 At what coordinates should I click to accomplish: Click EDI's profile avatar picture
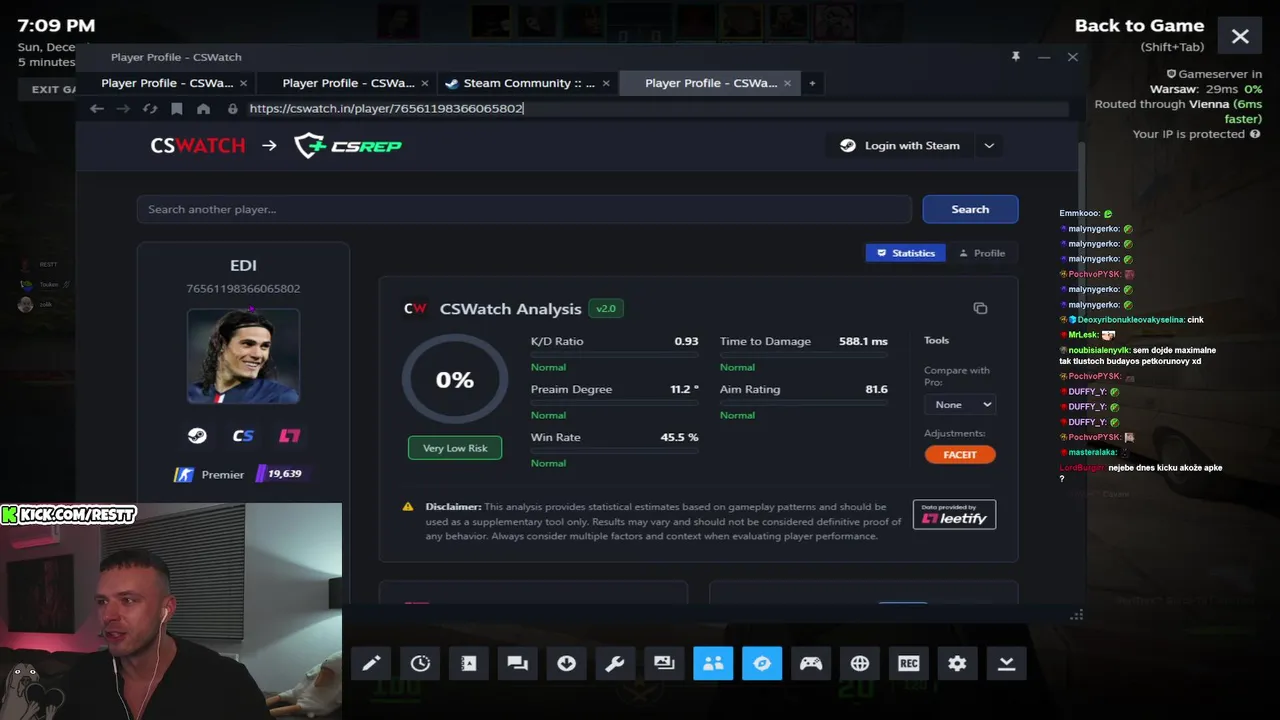click(243, 356)
